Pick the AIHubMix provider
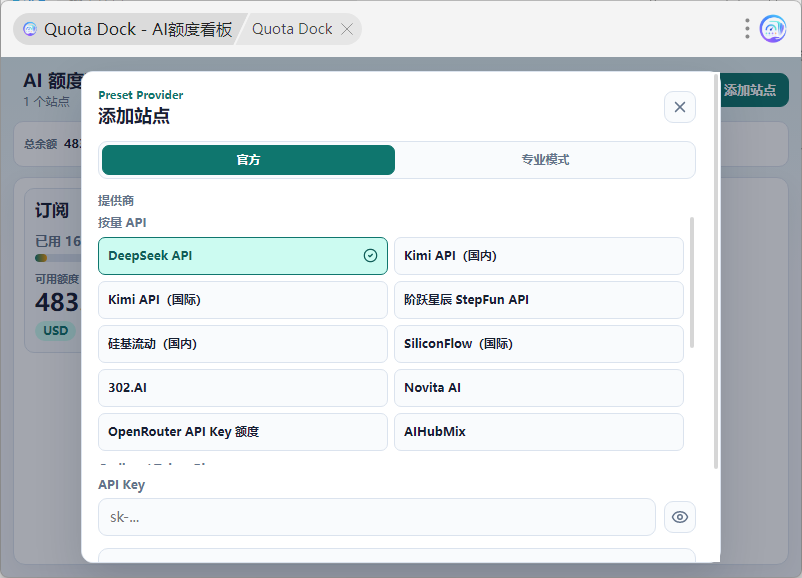The width and height of the screenshot is (802, 578). 539,432
